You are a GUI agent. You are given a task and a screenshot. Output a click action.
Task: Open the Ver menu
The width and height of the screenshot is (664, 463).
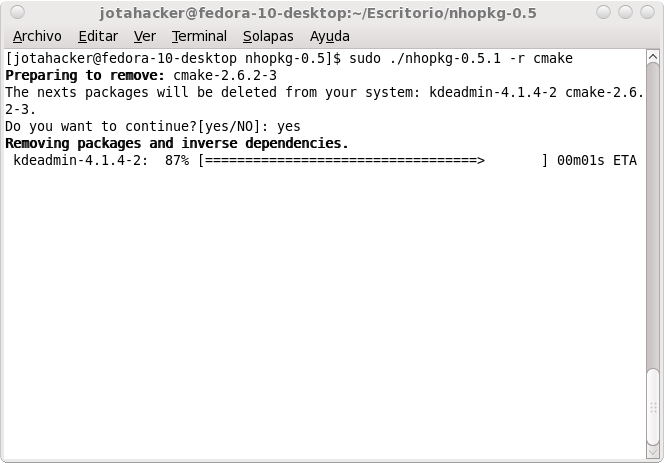click(144, 36)
